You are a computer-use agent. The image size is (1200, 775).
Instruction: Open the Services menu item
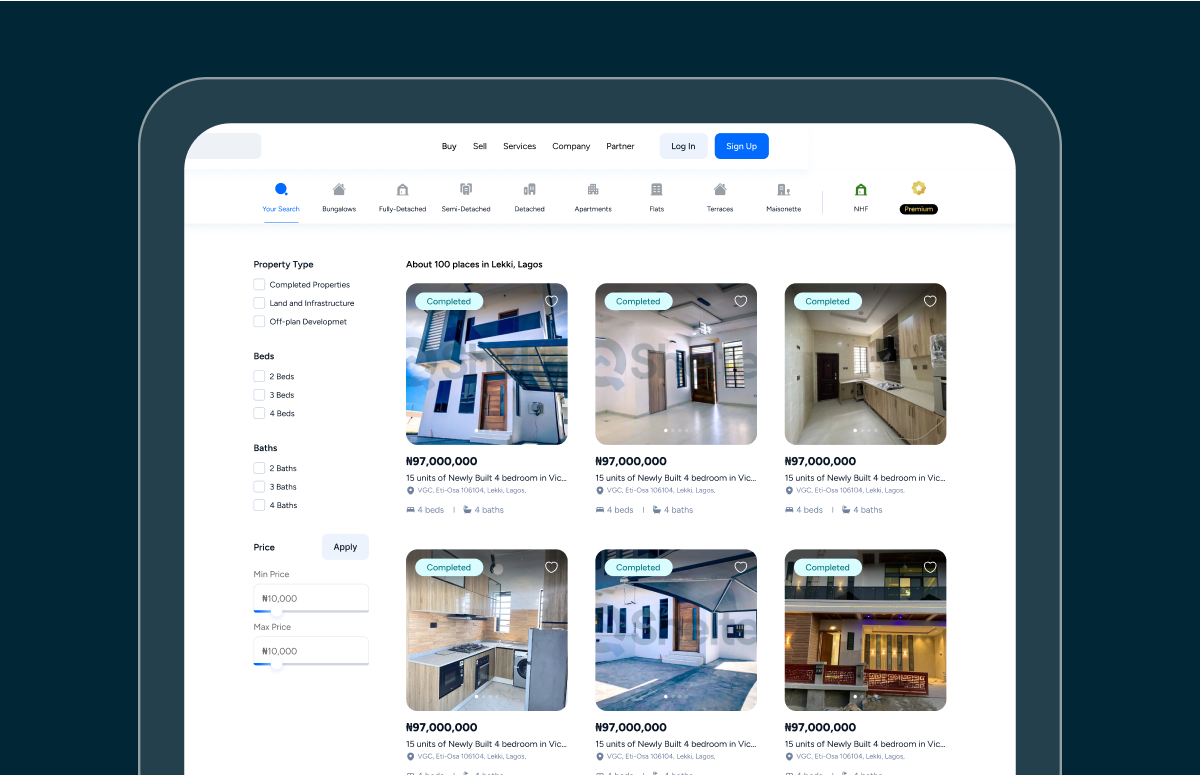coord(519,146)
